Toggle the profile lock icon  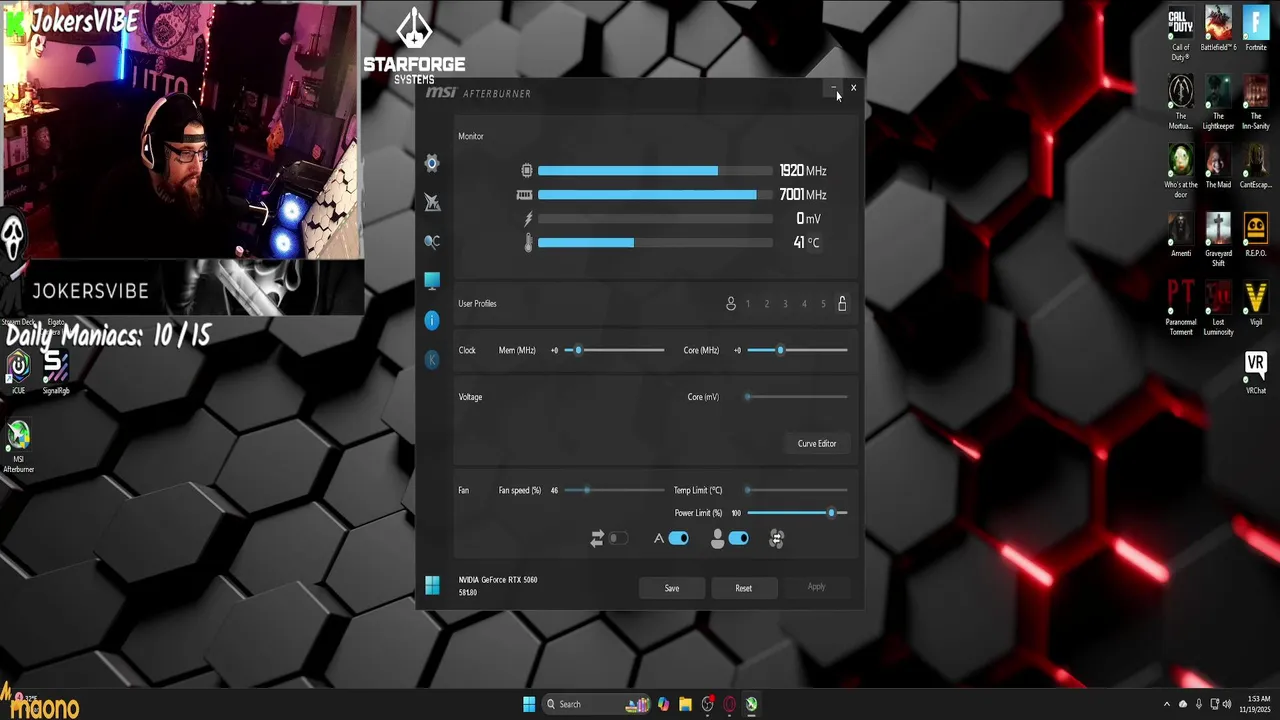tap(842, 304)
